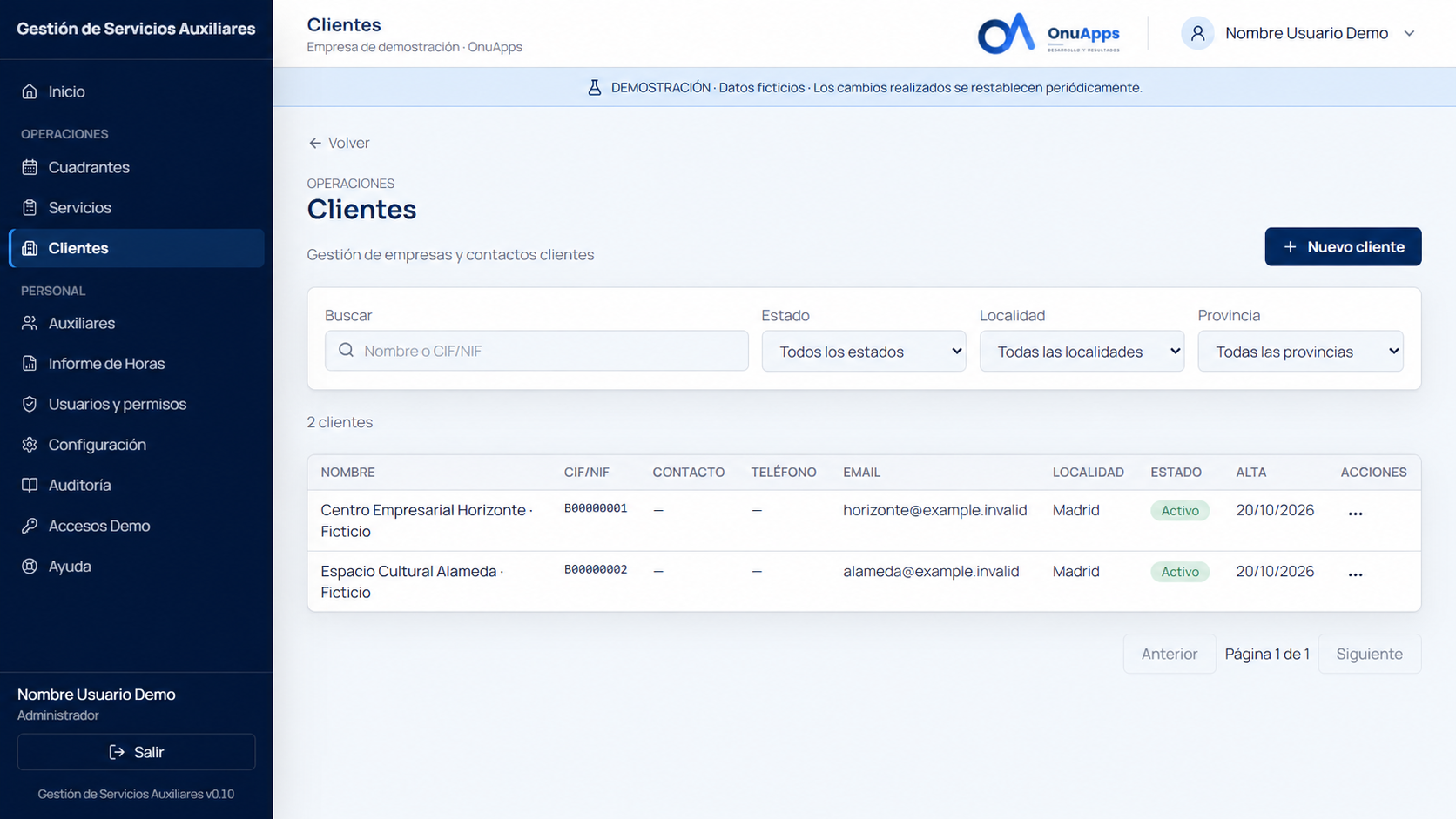Click the Inicio house icon
Image resolution: width=1456 pixels, height=819 pixels.
click(30, 91)
